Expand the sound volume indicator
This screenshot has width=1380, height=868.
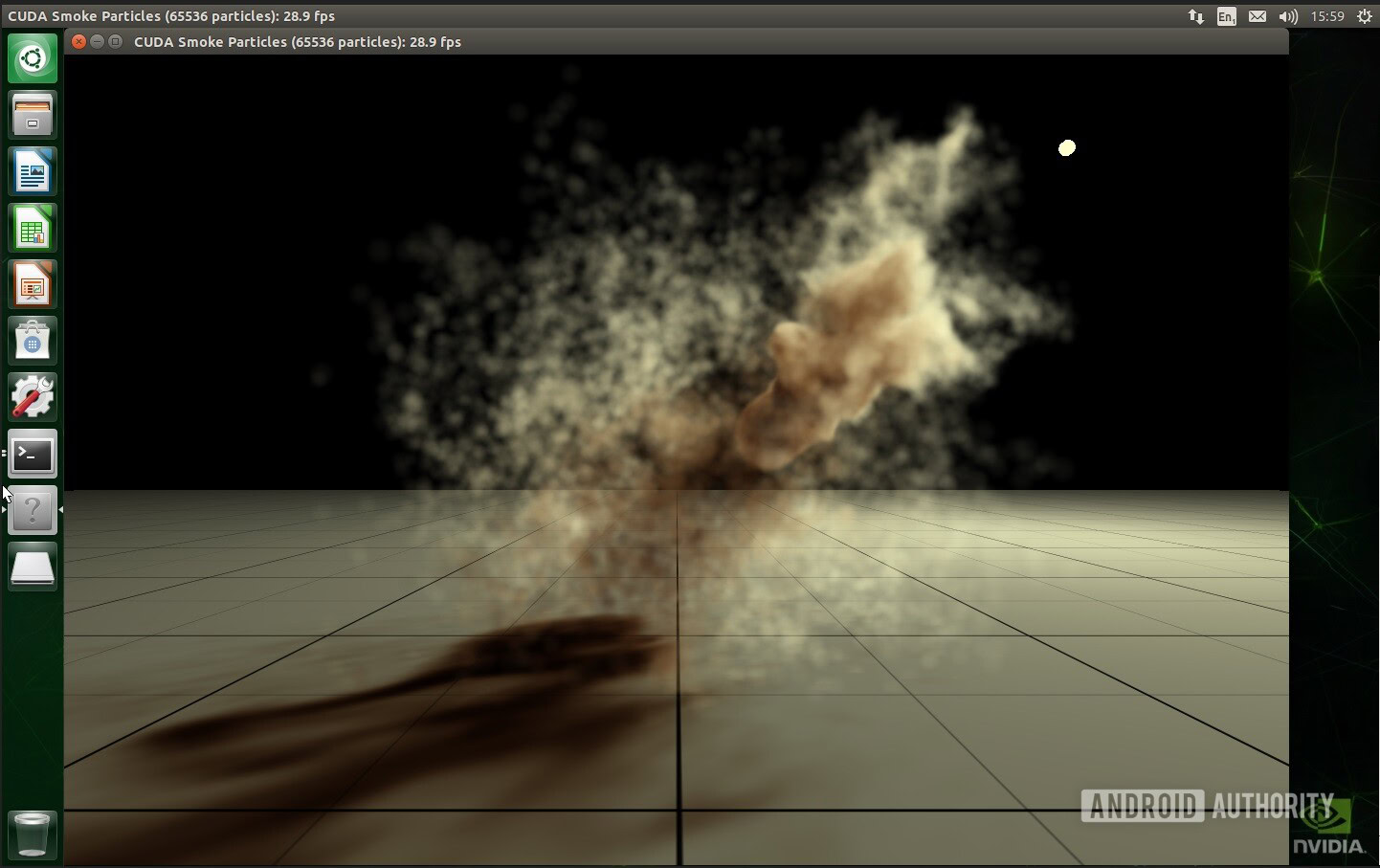tap(1288, 16)
